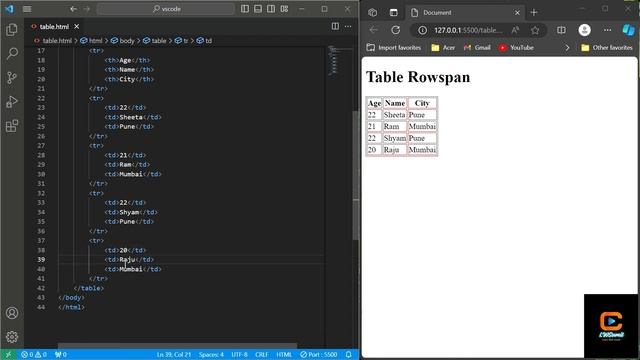Open the notifications bell in status bar
Image resolution: width=640 pixels, height=360 pixels.
coord(348,354)
